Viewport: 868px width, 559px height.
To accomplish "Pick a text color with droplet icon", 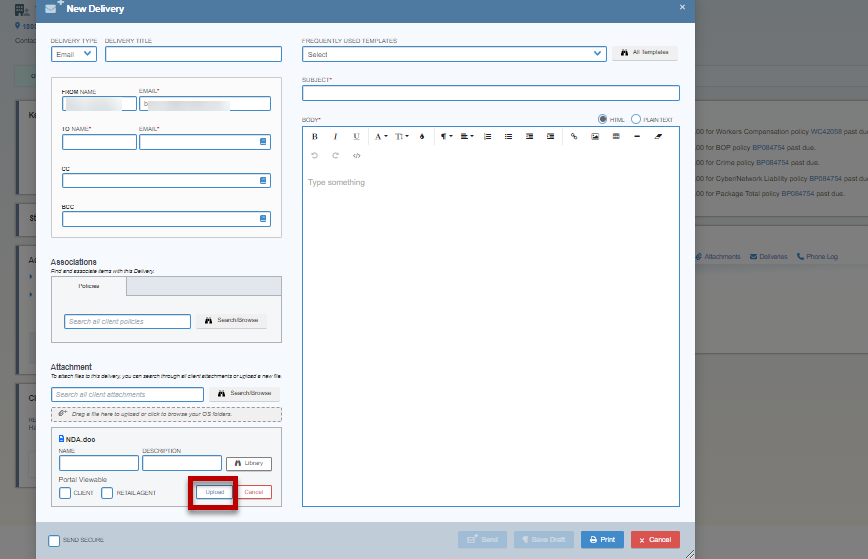I will pos(422,136).
